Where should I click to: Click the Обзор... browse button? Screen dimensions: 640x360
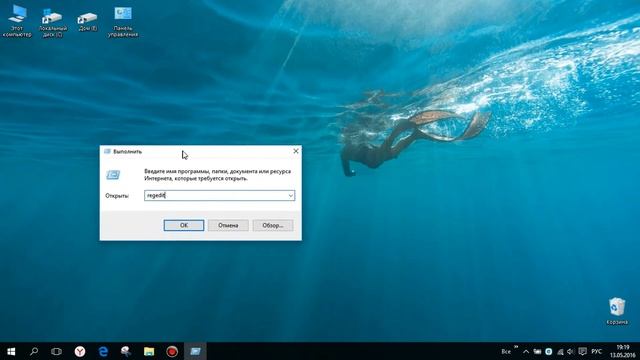coord(273,225)
